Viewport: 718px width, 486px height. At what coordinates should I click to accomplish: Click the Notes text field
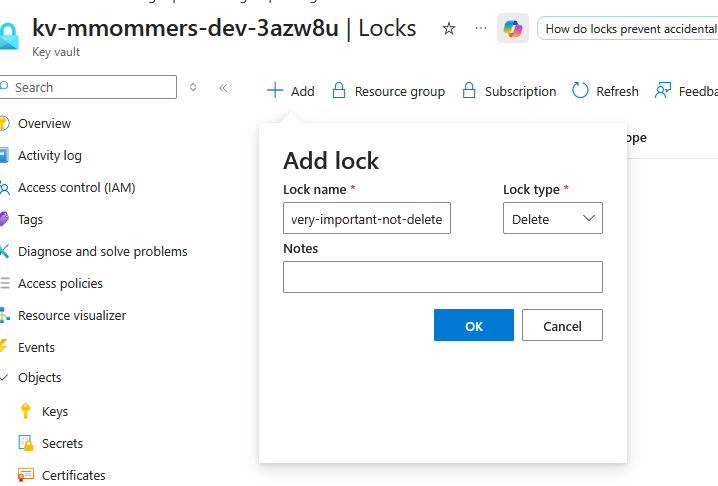tap(443, 277)
